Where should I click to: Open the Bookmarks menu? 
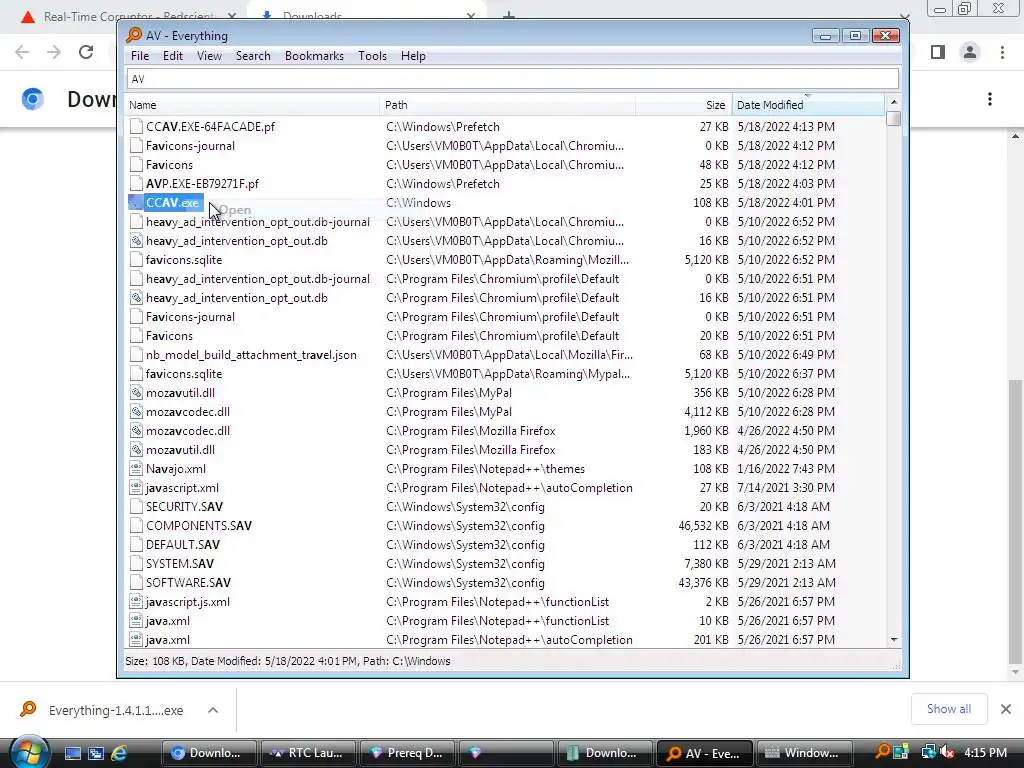click(x=314, y=56)
